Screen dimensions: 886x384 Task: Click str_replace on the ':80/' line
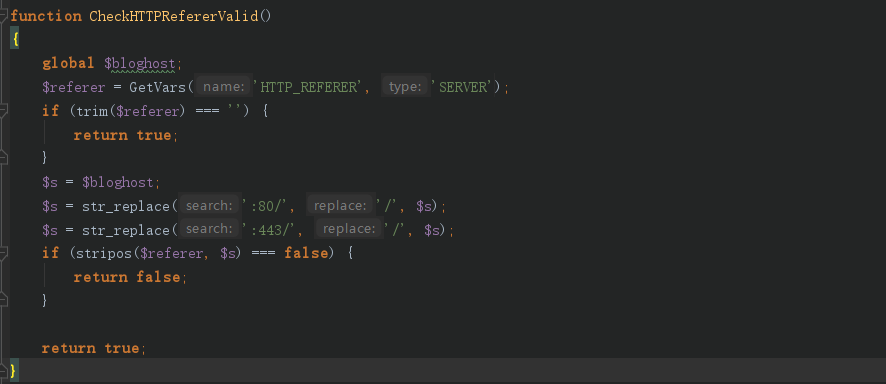click(x=126, y=206)
